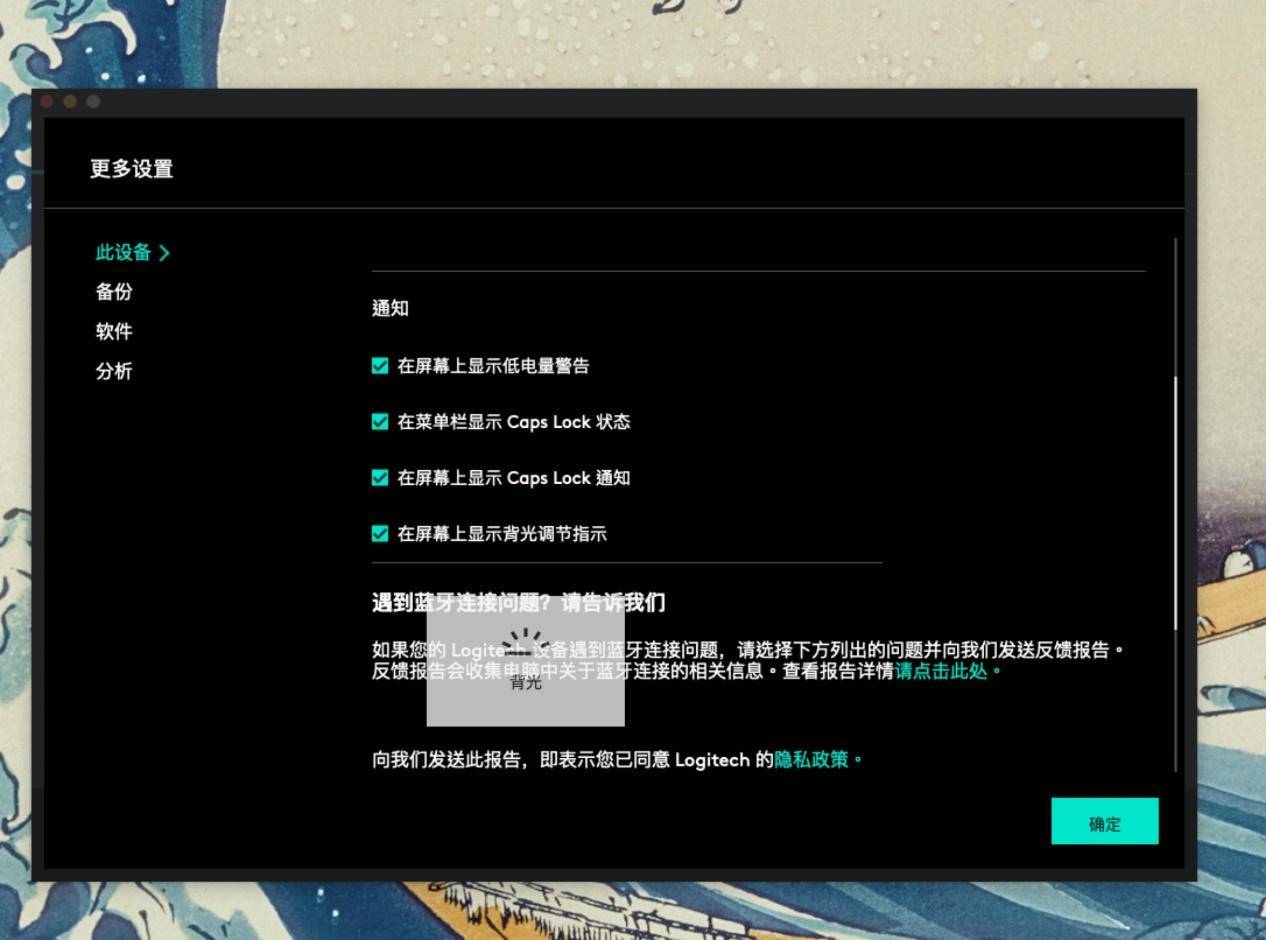Click the 通知 section heading
1266x940 pixels.
coord(390,308)
